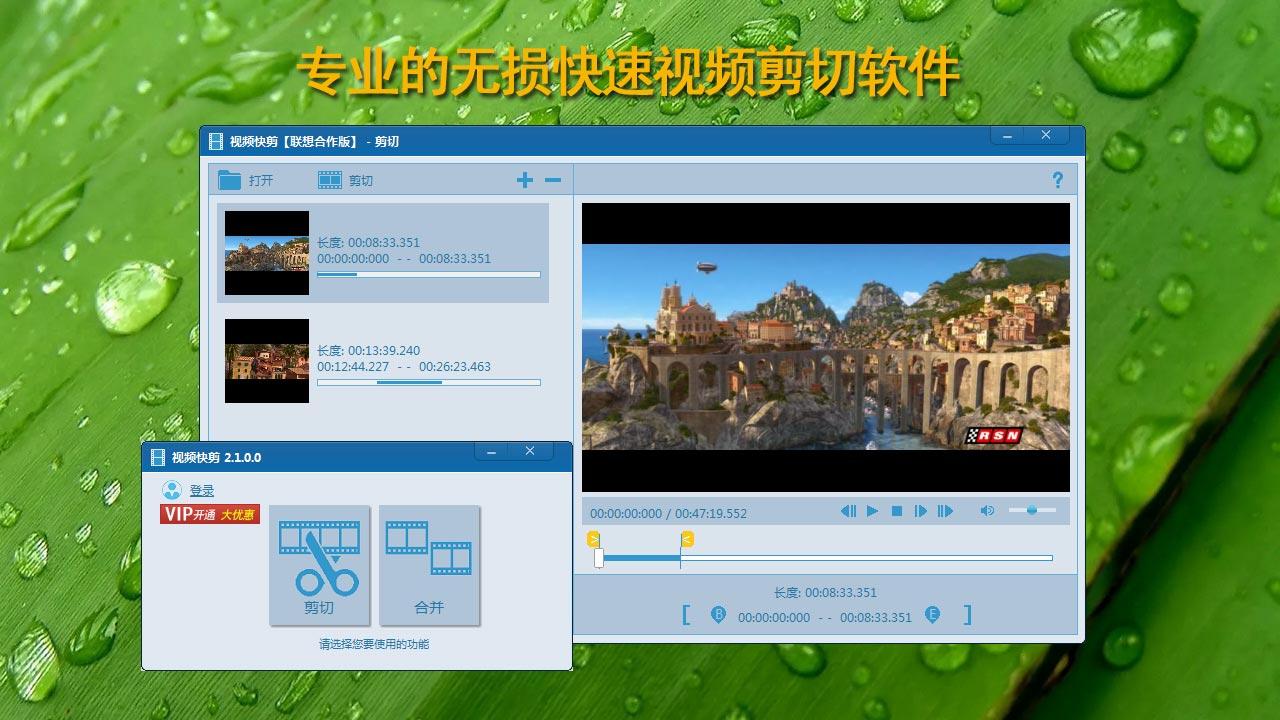
Task: Click the yellow end marker on timeline
Action: tap(686, 539)
